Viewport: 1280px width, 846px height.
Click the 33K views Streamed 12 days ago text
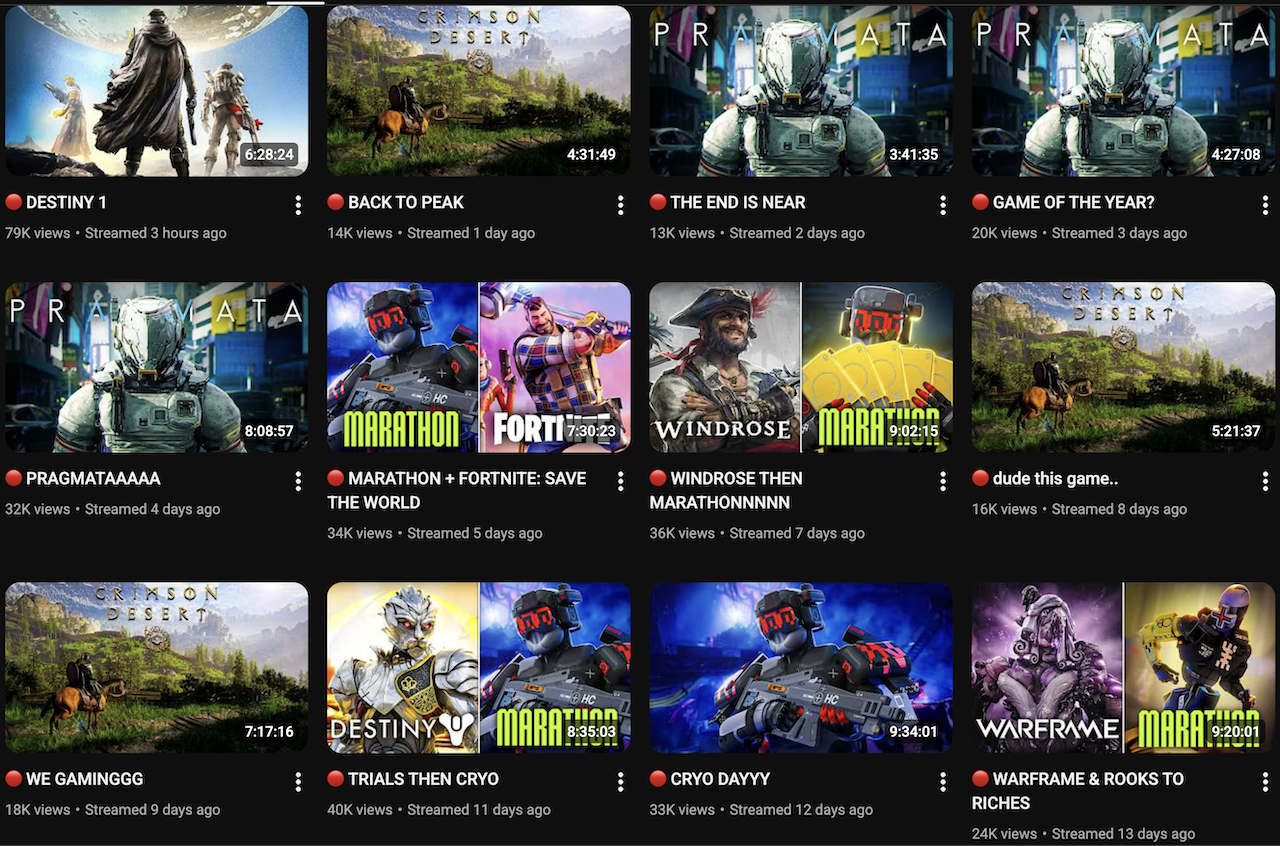[761, 810]
